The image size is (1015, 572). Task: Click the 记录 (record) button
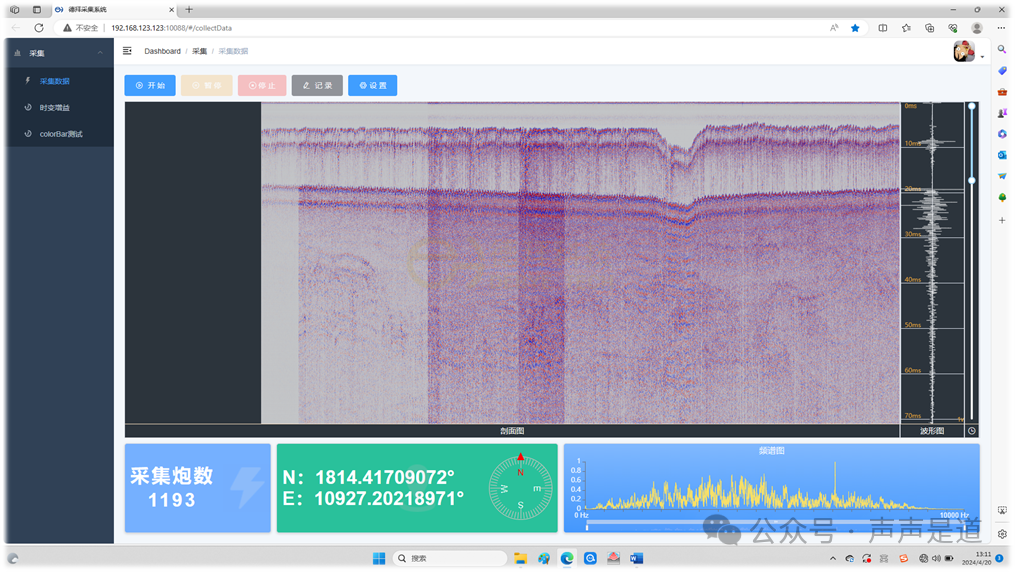(317, 85)
